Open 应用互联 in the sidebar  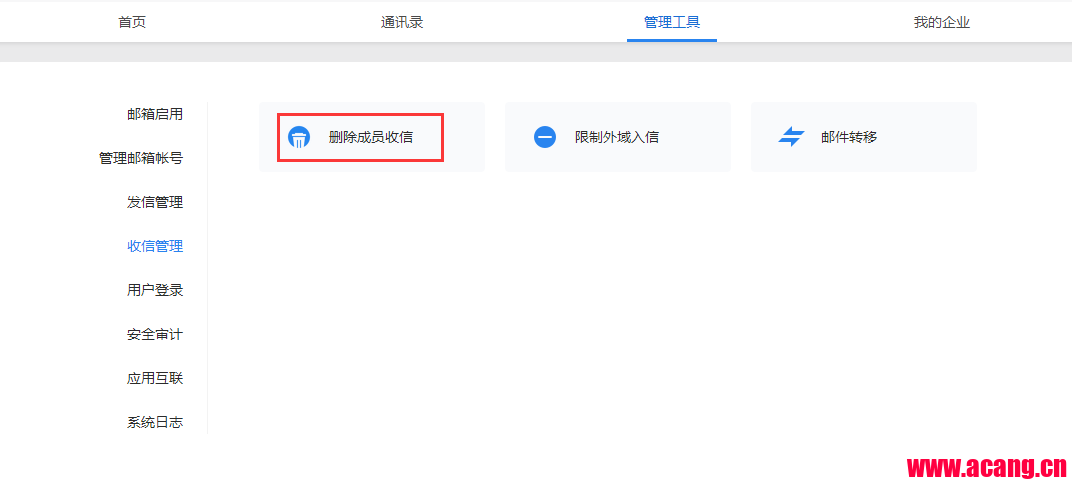click(x=155, y=379)
